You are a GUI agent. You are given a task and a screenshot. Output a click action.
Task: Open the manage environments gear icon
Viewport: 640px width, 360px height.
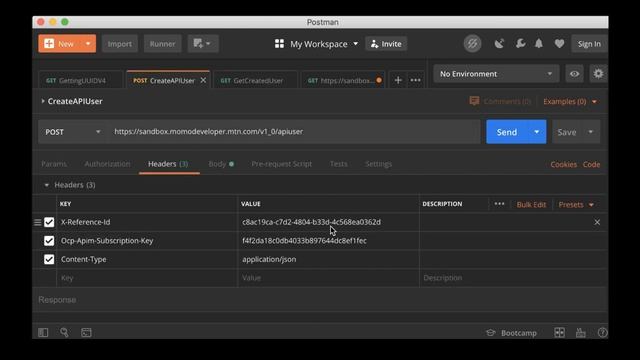click(598, 74)
